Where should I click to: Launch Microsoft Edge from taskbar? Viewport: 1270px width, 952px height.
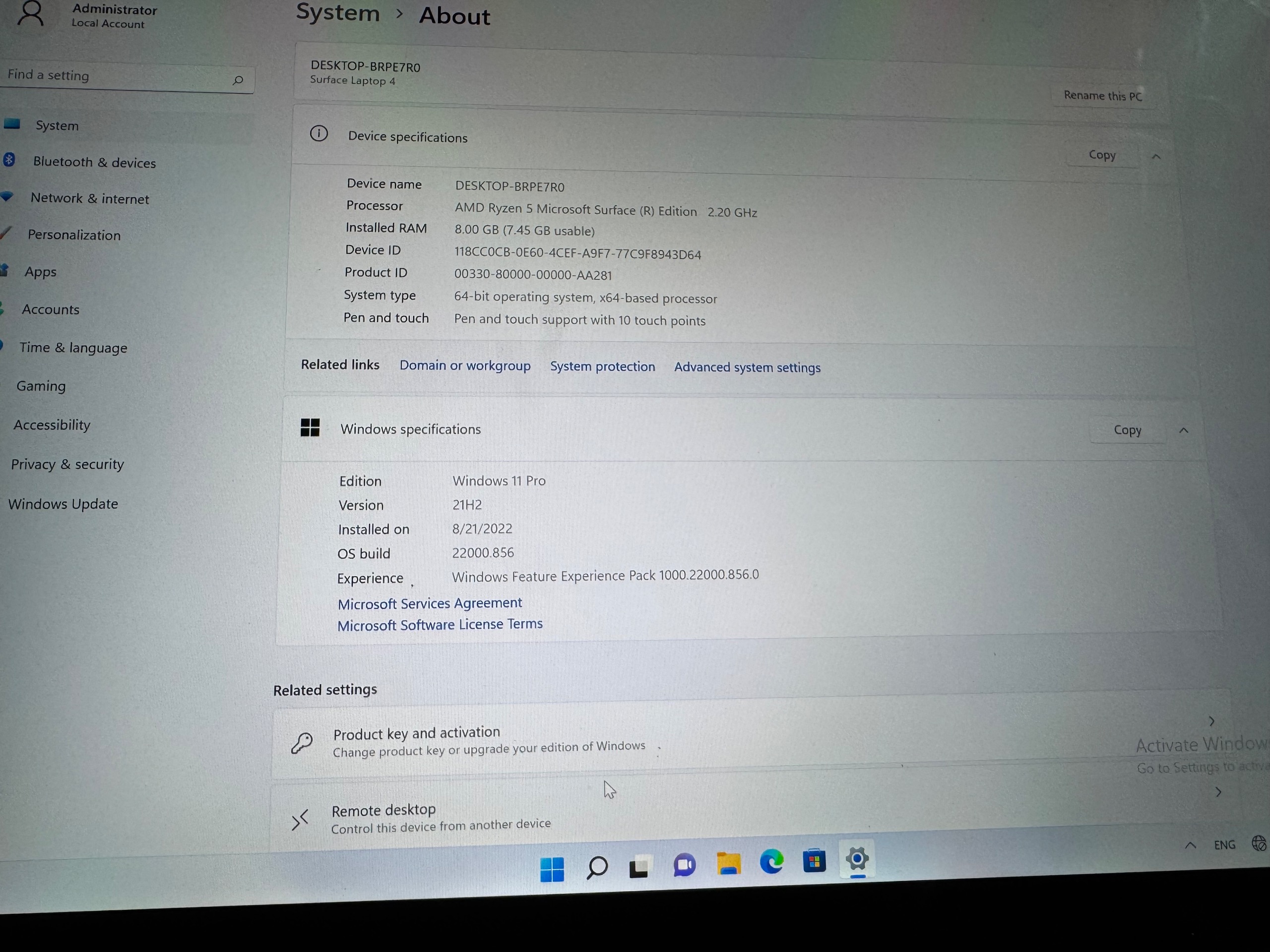(x=771, y=861)
